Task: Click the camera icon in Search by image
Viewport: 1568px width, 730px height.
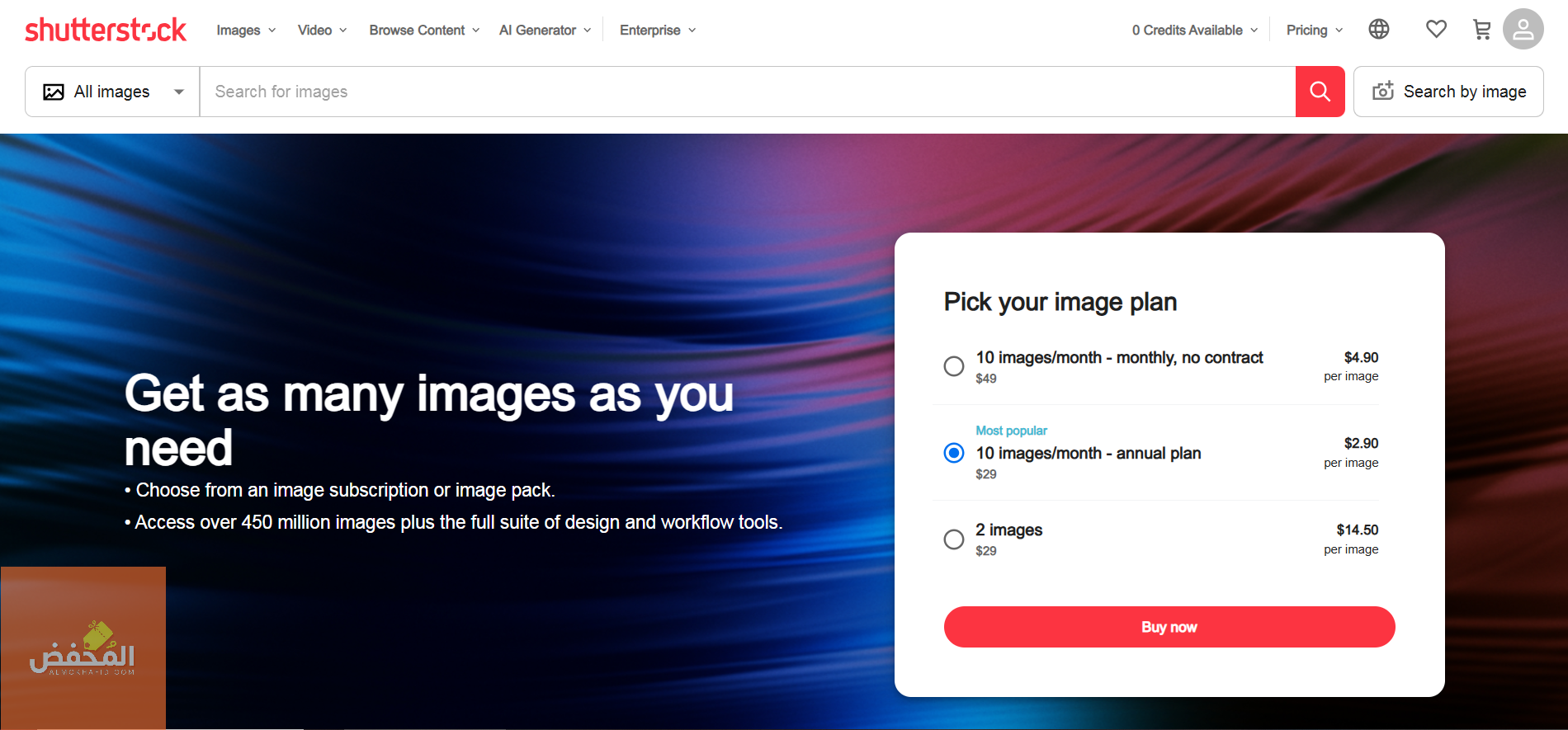Action: [1383, 92]
